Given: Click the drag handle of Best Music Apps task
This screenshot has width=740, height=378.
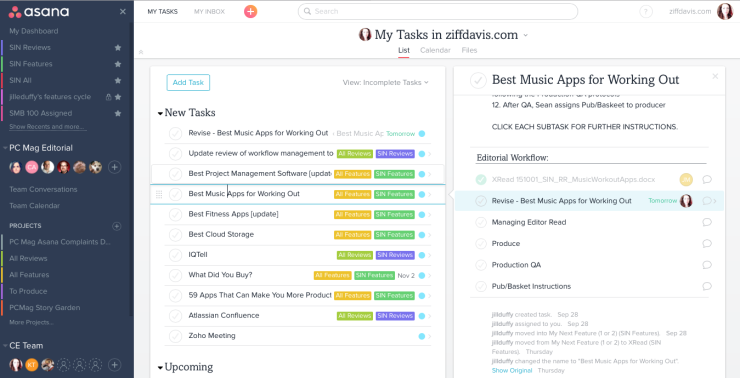Looking at the screenshot, I should click(159, 194).
